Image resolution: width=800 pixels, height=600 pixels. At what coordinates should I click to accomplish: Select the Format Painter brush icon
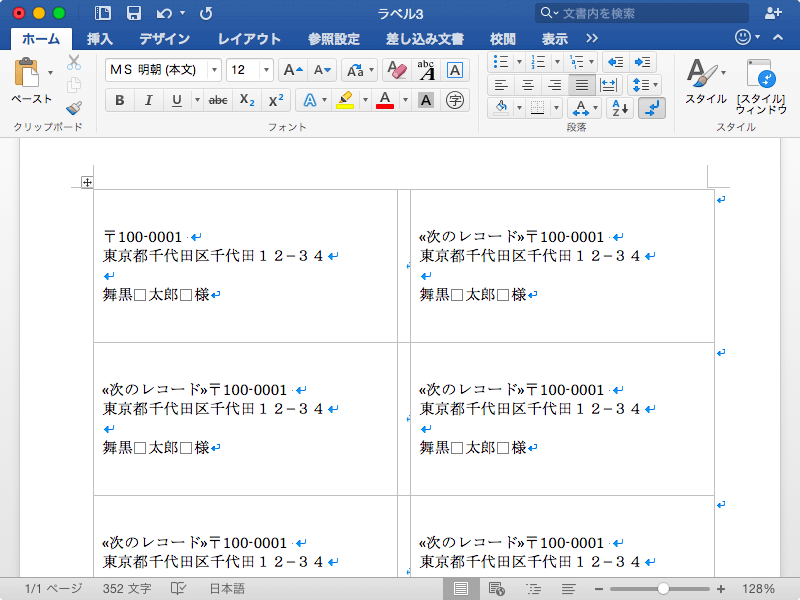click(74, 108)
